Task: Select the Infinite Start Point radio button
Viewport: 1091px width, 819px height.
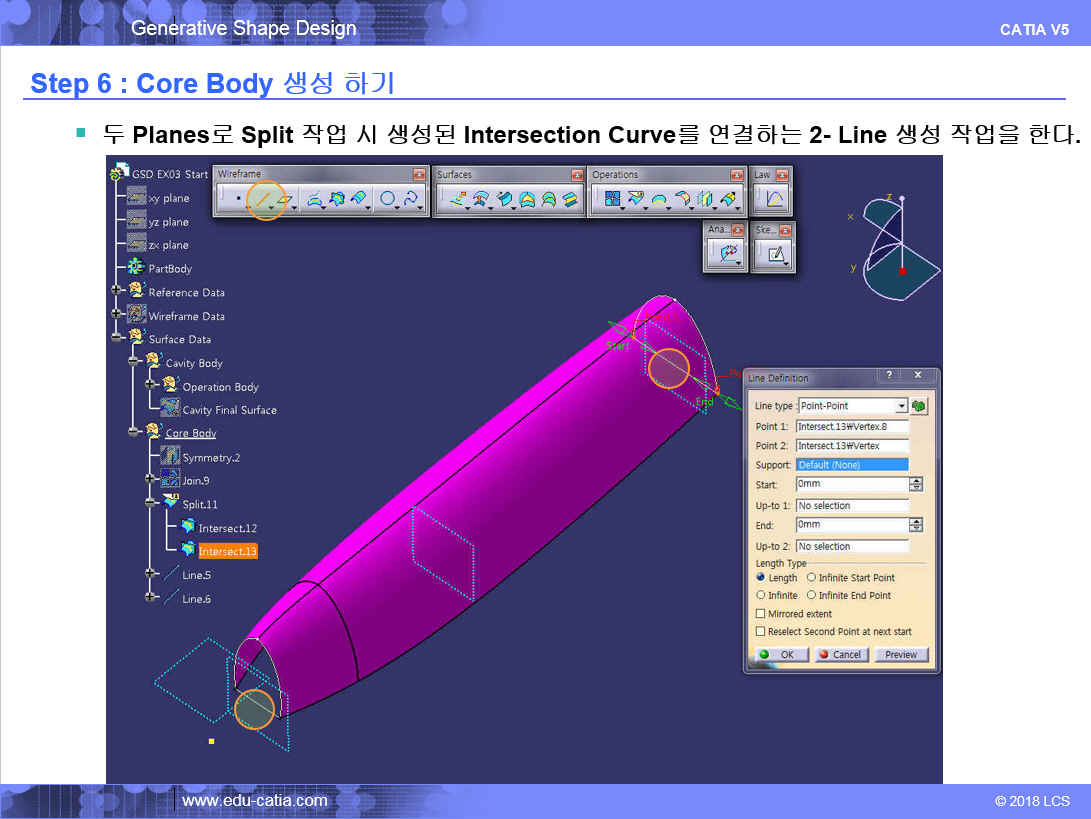Action: pos(811,578)
